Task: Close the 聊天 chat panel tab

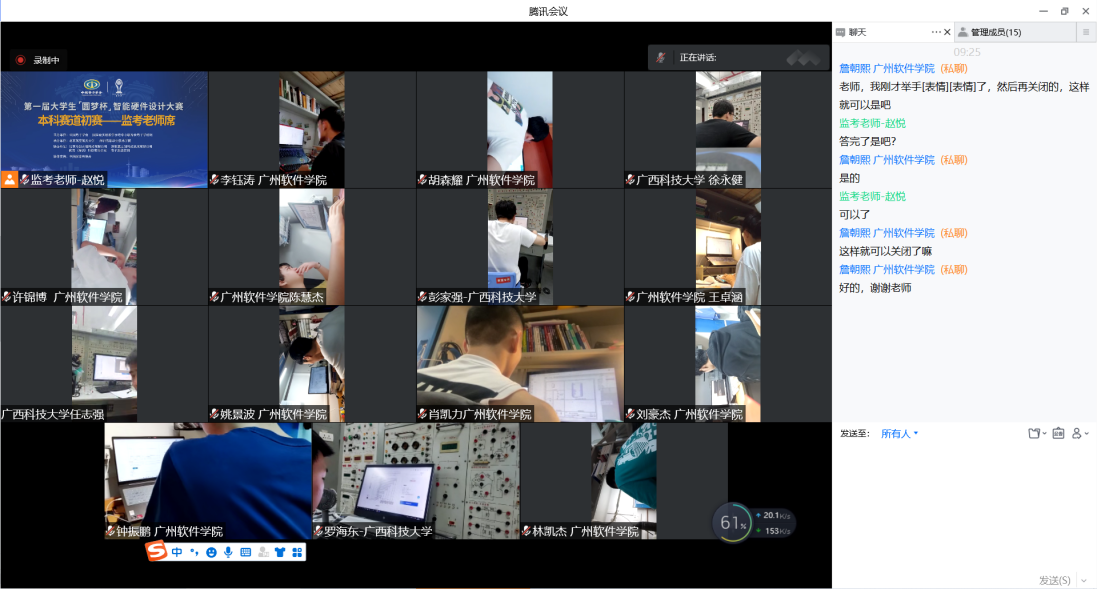Action: [947, 32]
